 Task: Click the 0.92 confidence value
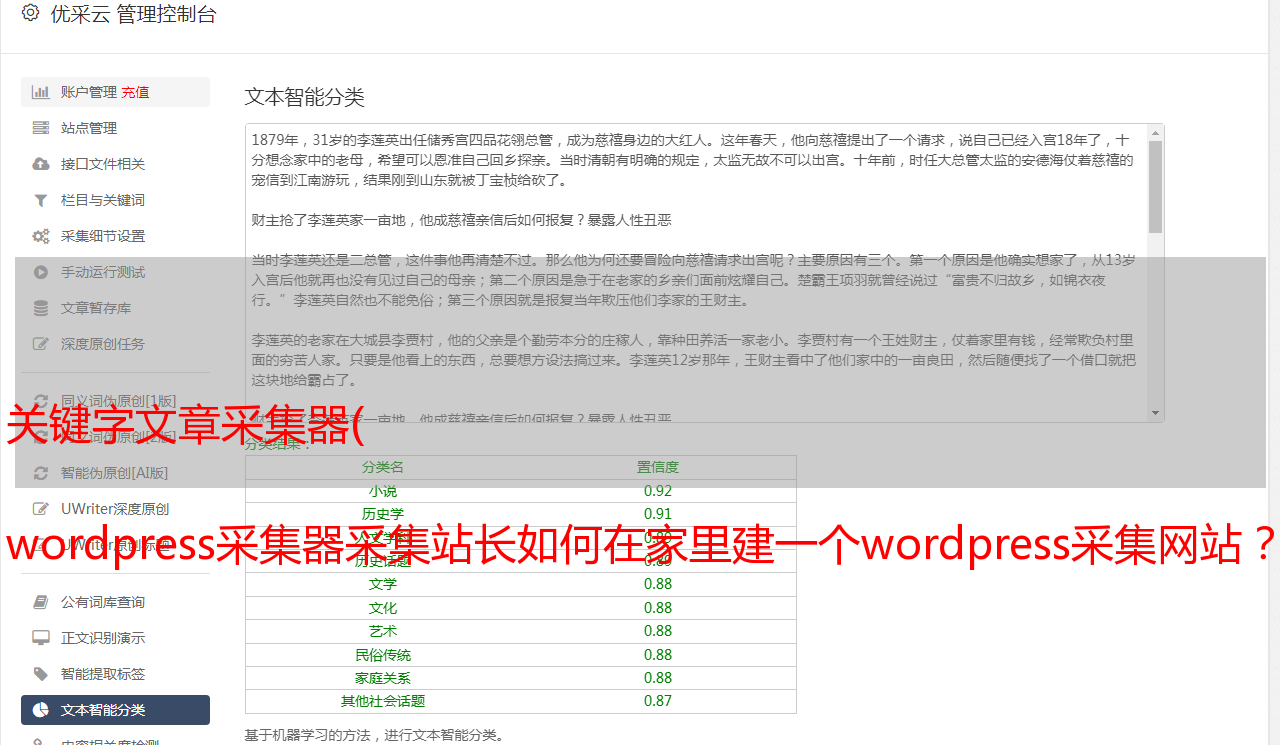(658, 491)
